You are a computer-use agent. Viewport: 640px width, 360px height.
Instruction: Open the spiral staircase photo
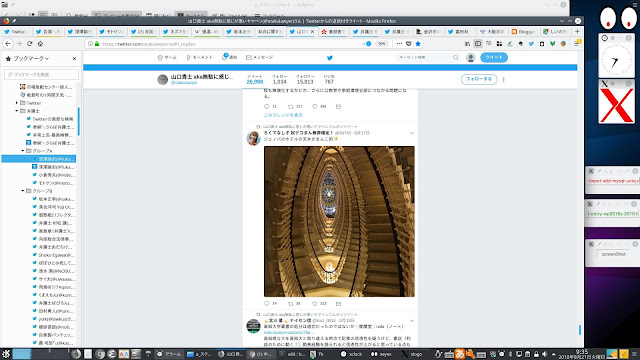coord(339,221)
